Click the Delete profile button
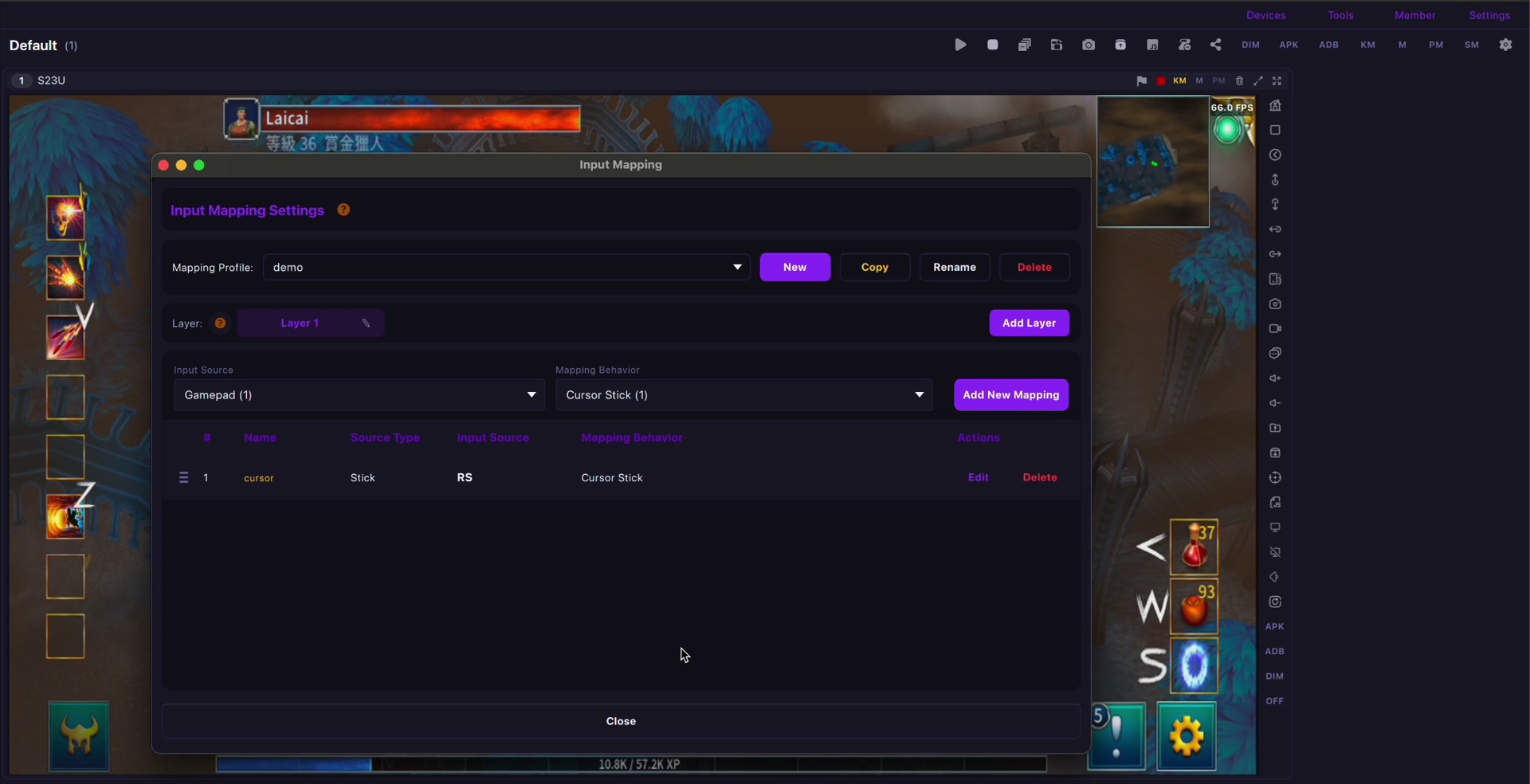The width and height of the screenshot is (1530, 784). [x=1034, y=268]
